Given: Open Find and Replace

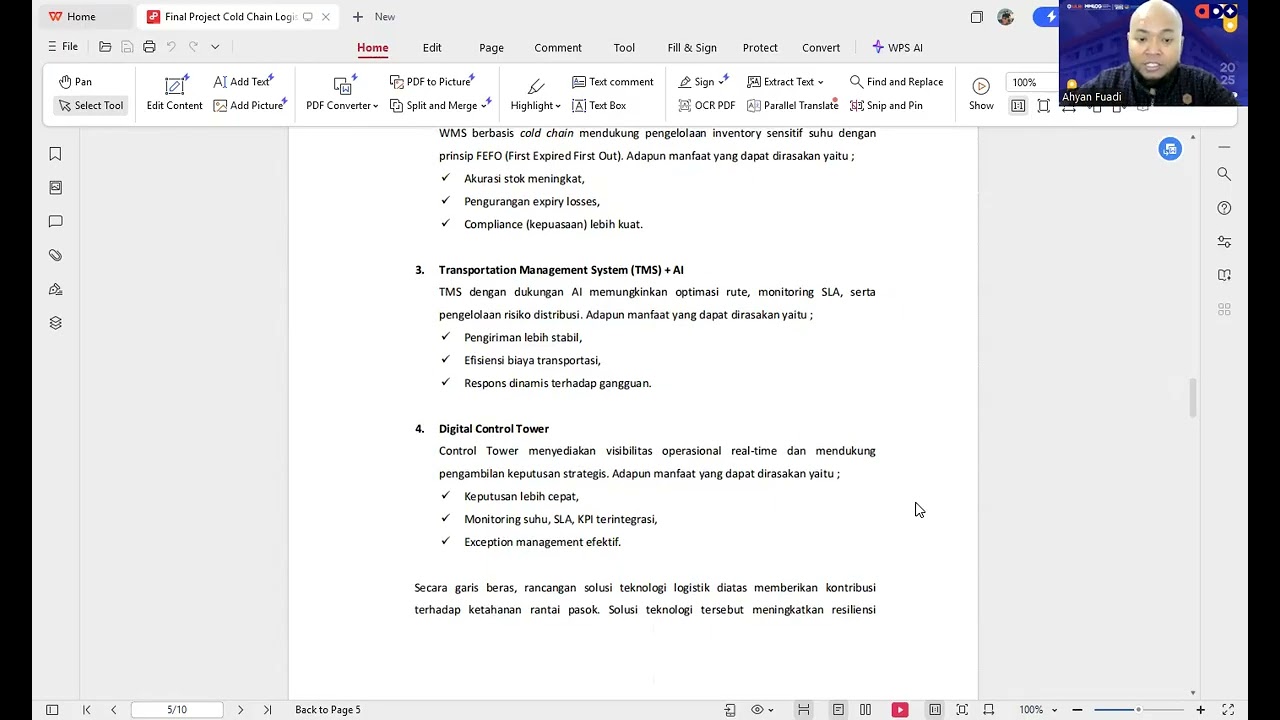Looking at the screenshot, I should tap(896, 82).
